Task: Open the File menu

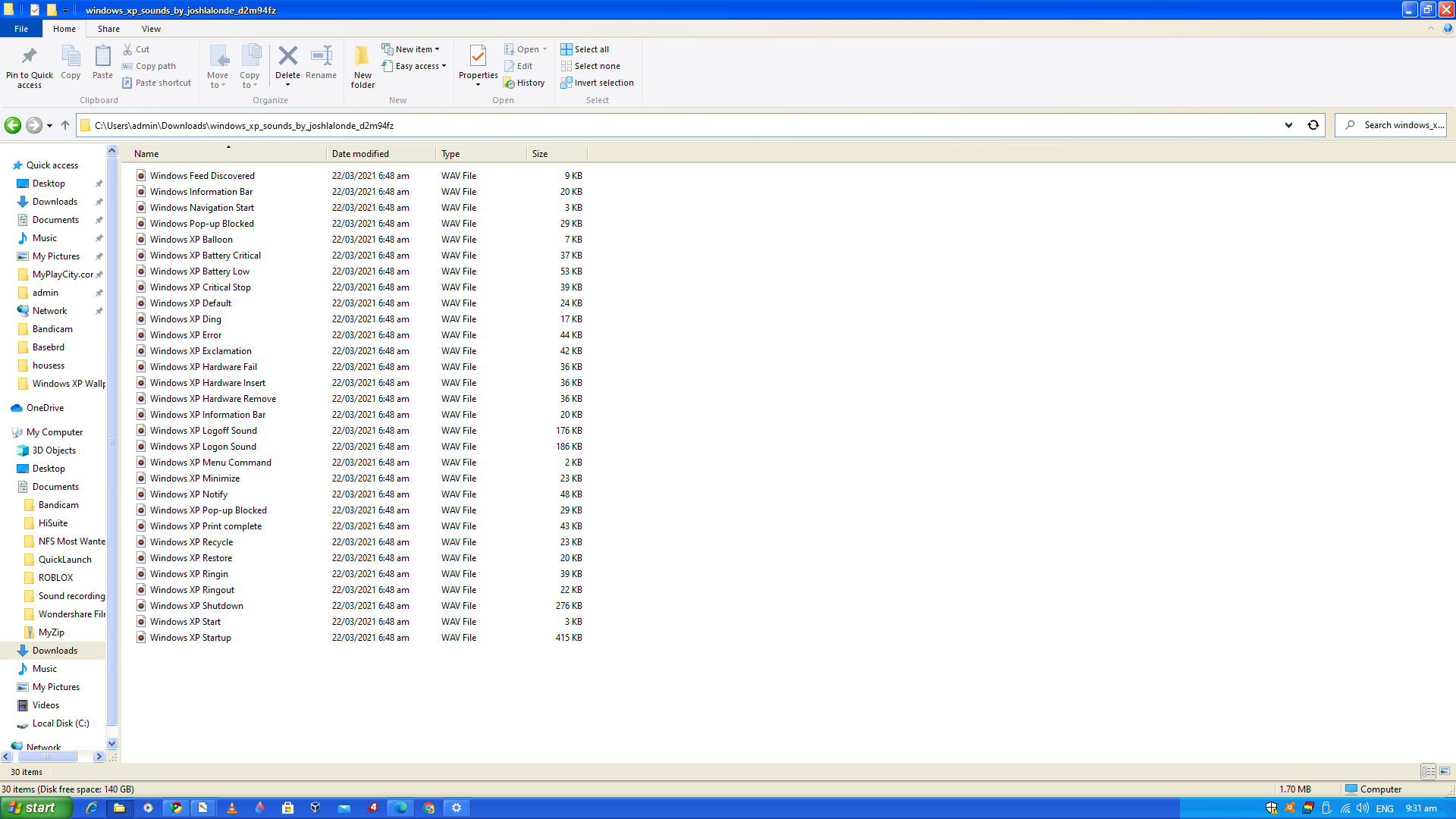Action: [21, 29]
